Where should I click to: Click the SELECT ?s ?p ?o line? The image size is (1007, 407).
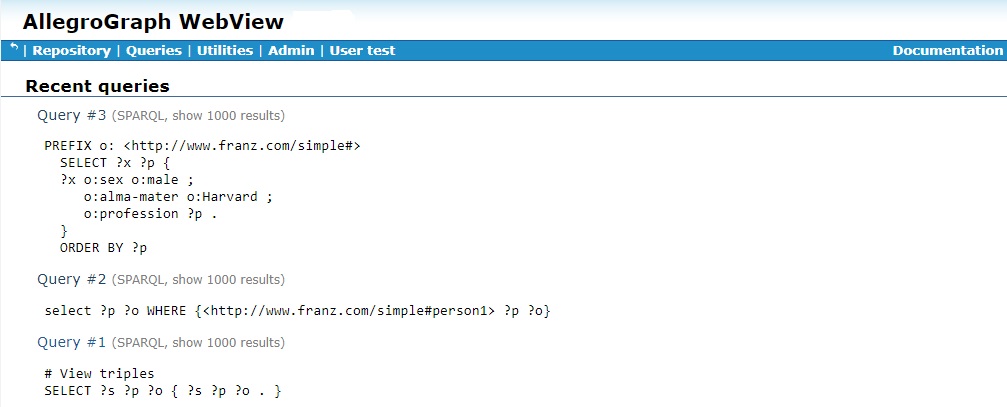tap(163, 390)
